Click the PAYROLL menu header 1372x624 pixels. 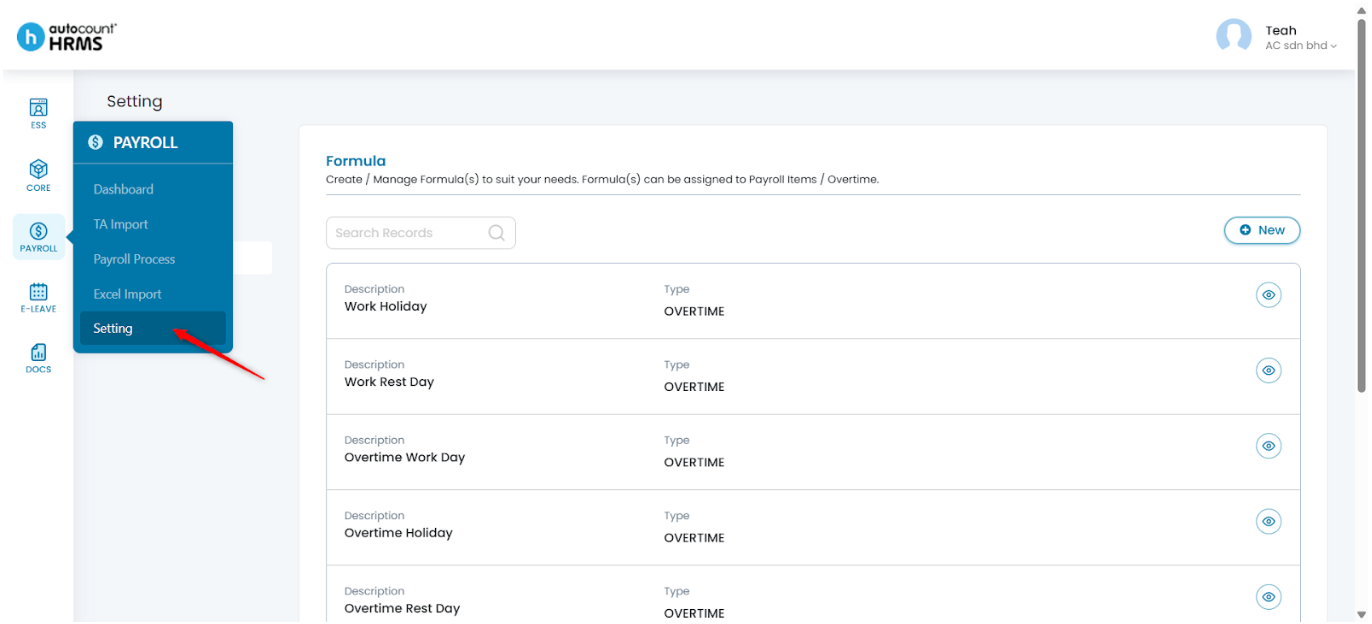pyautogui.click(x=153, y=143)
